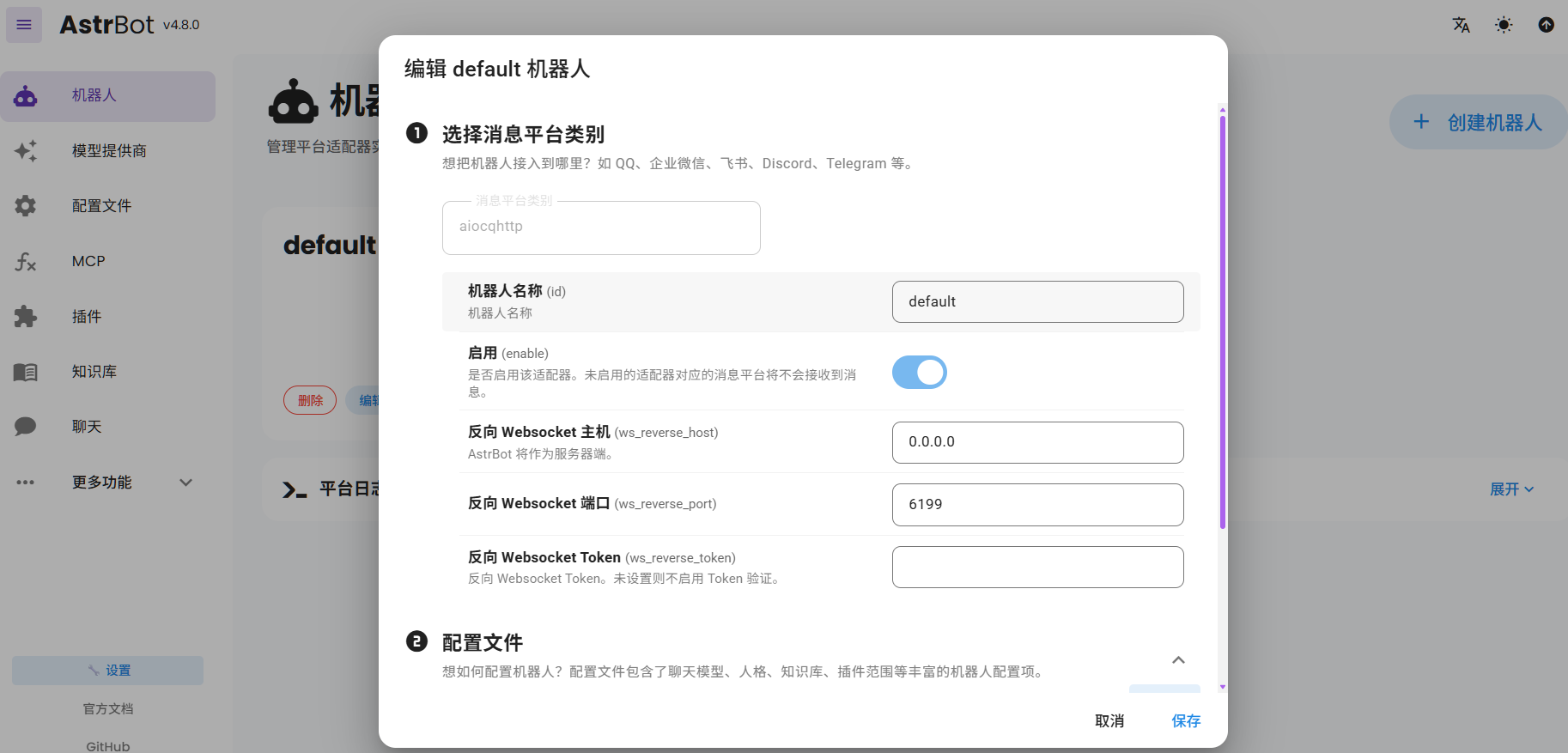Go to 模型提供商 in the sidebar
1568x753 pixels.
(108, 151)
